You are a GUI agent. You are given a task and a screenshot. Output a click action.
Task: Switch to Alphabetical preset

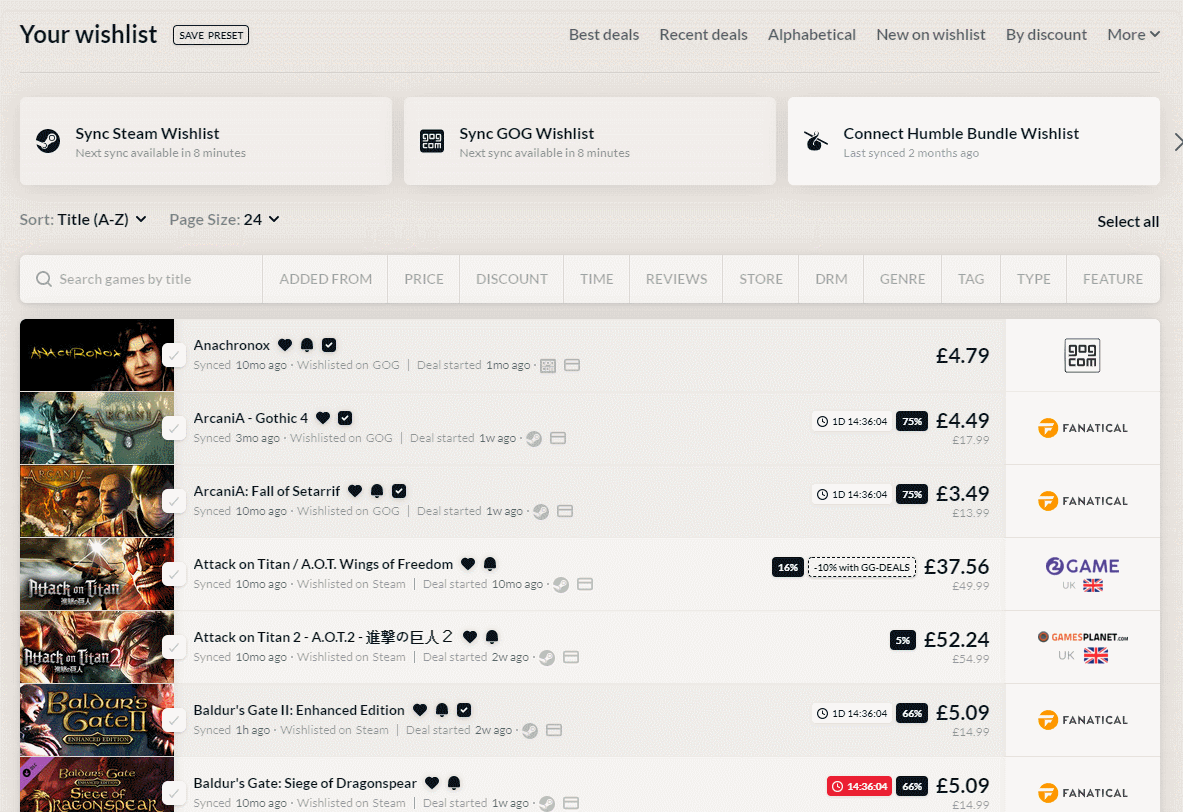(812, 35)
